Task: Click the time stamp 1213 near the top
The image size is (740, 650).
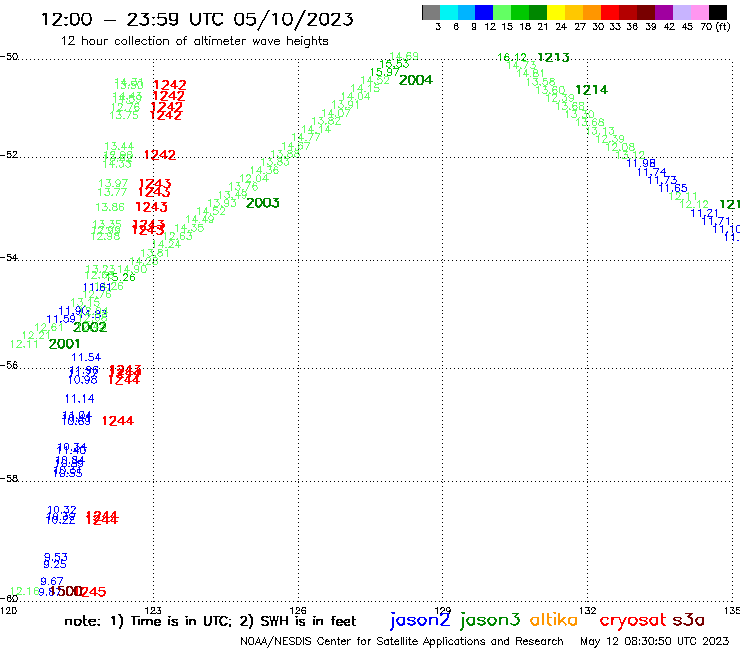Action: (x=553, y=58)
